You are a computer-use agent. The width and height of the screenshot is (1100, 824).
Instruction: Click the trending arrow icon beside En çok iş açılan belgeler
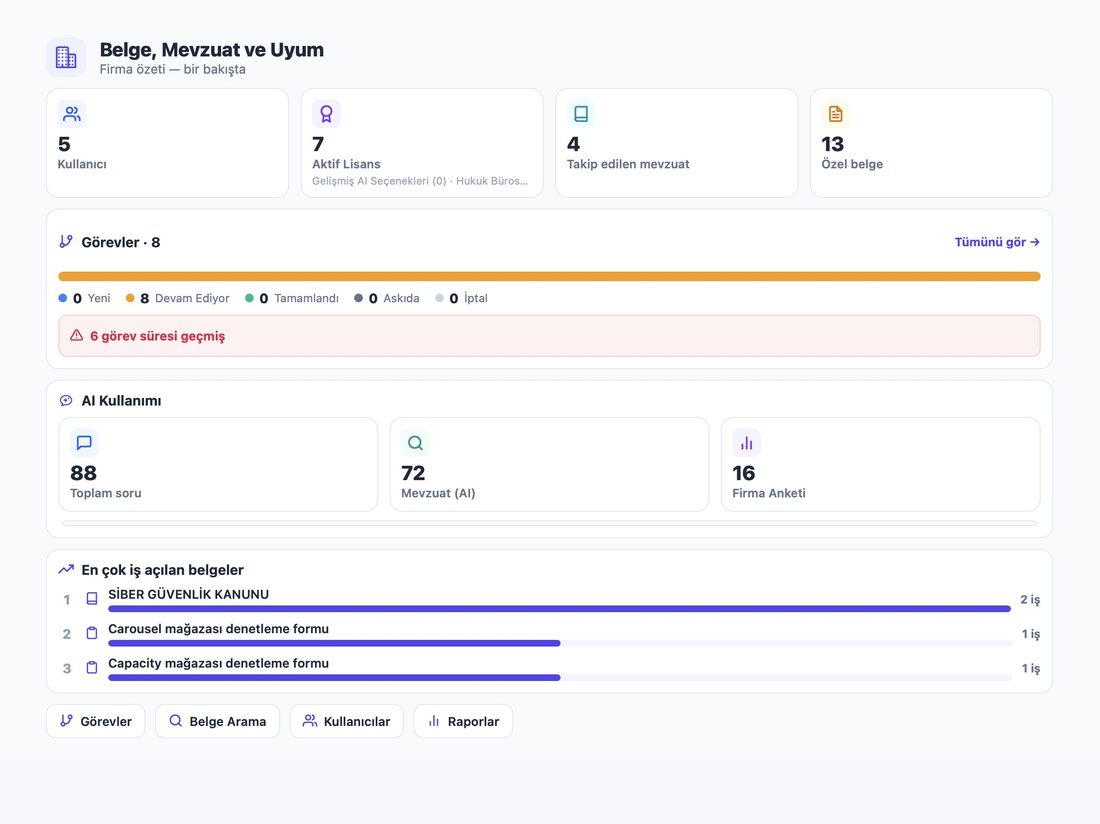(x=66, y=569)
